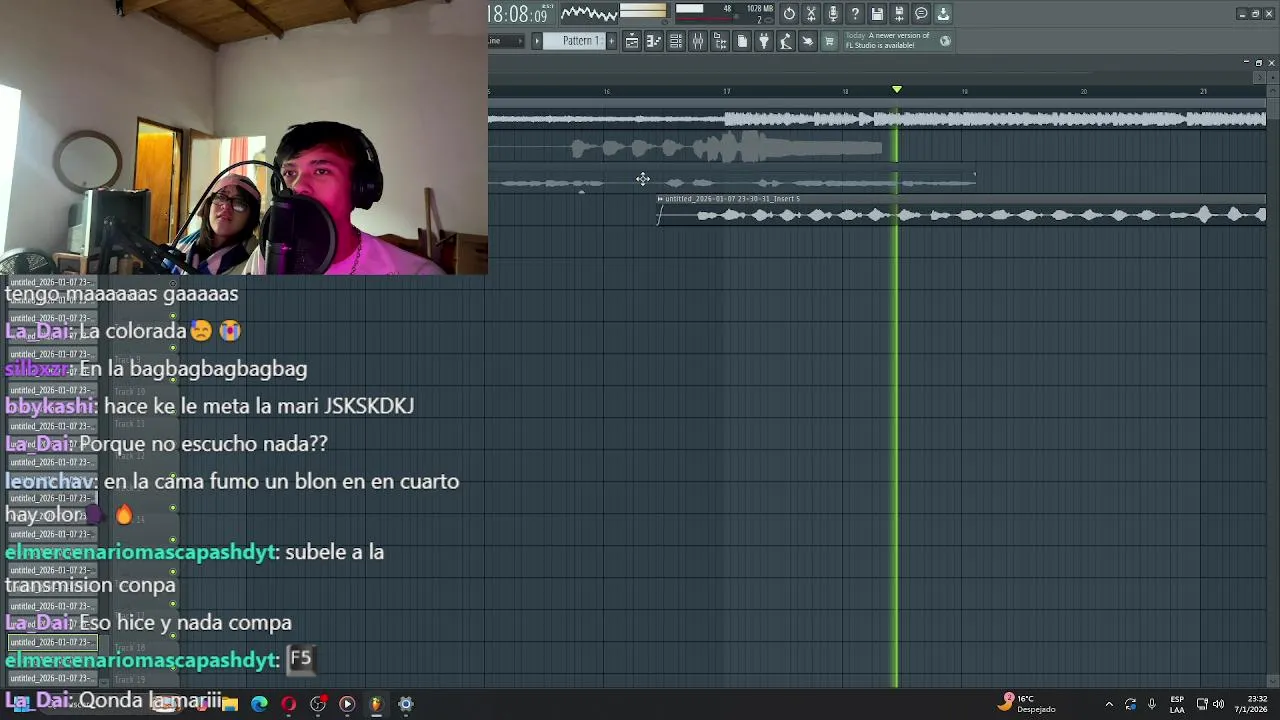Show hidden system tray icons chevron

tap(1109, 704)
